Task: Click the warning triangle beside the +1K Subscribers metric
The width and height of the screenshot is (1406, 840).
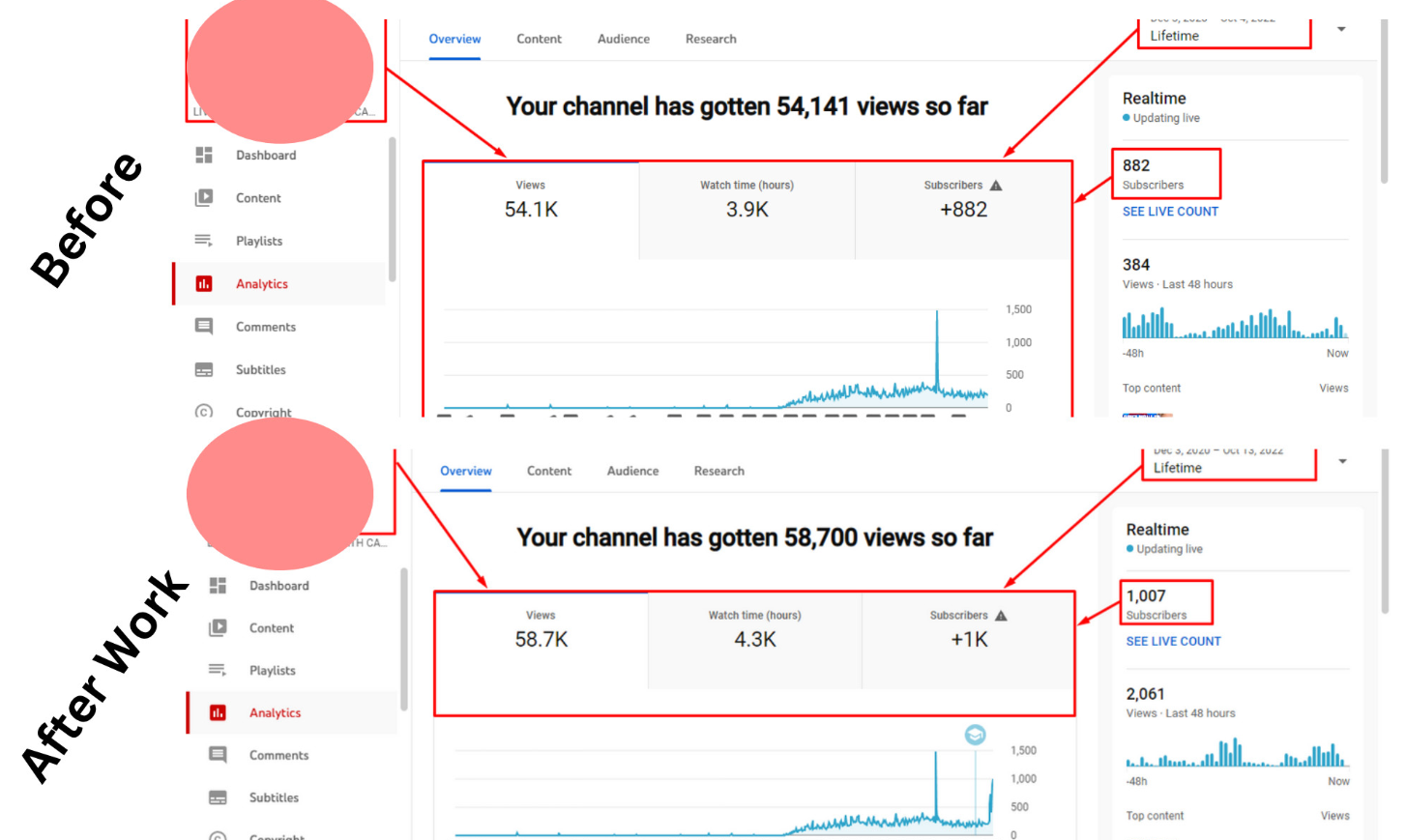Action: tap(1001, 616)
